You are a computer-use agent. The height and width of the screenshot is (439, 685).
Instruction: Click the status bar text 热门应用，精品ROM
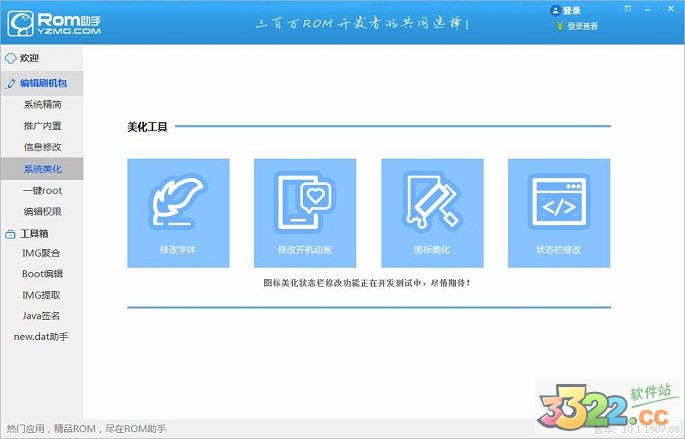coord(86,429)
